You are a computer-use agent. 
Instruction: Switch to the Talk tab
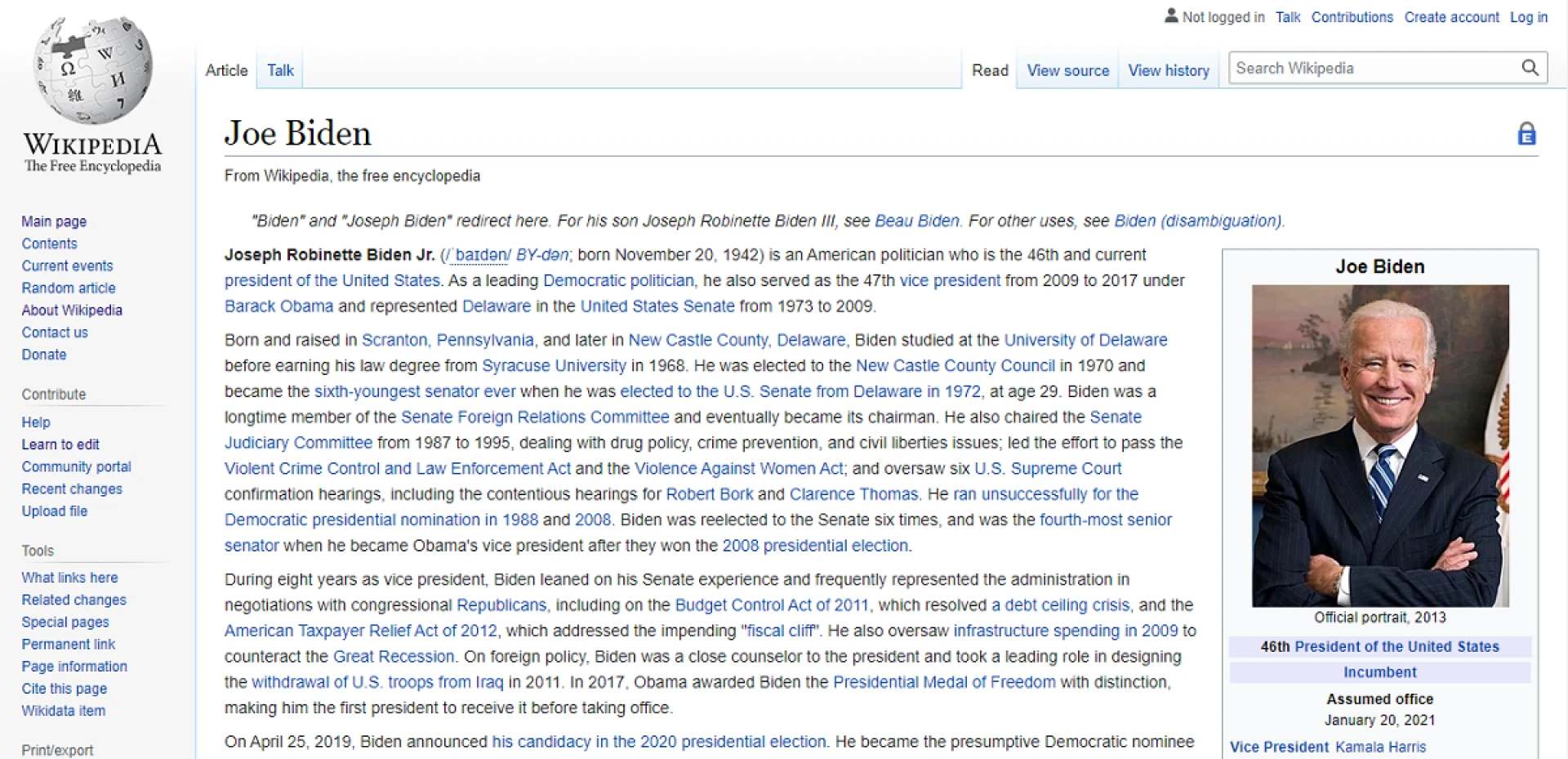[x=279, y=70]
